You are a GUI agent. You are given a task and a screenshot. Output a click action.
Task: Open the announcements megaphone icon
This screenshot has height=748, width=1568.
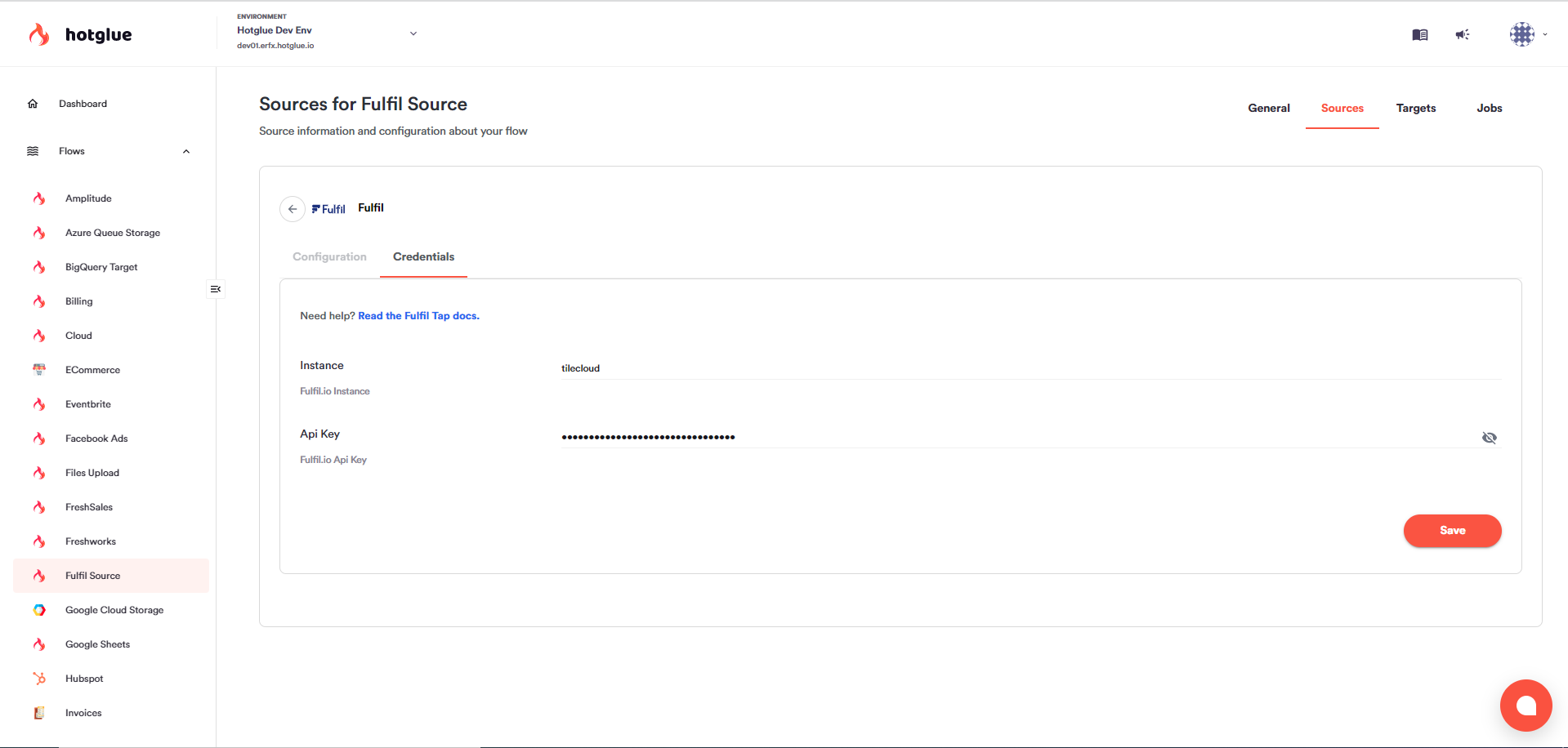1463,34
